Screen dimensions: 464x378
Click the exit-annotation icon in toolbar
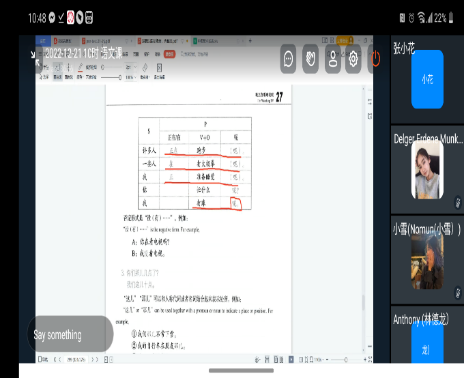[159, 68]
